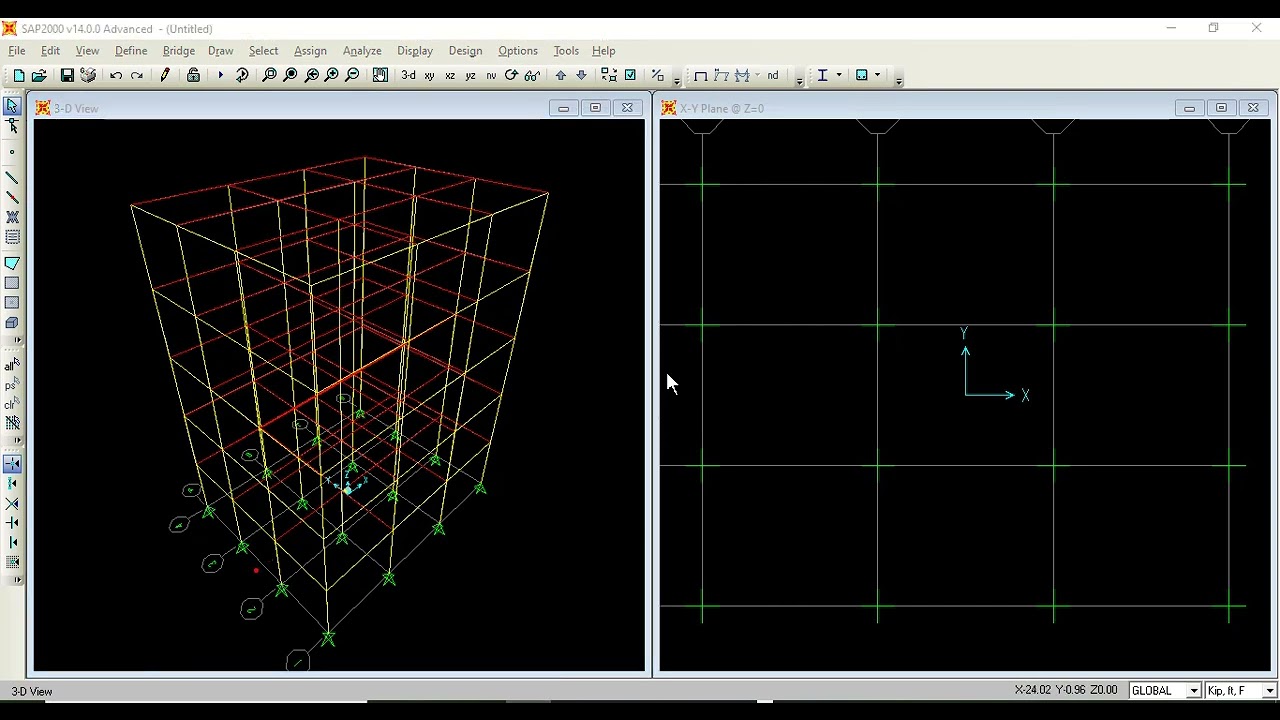1280x720 pixels.
Task: Expand the I-section design dropdown arrow
Action: pos(838,75)
